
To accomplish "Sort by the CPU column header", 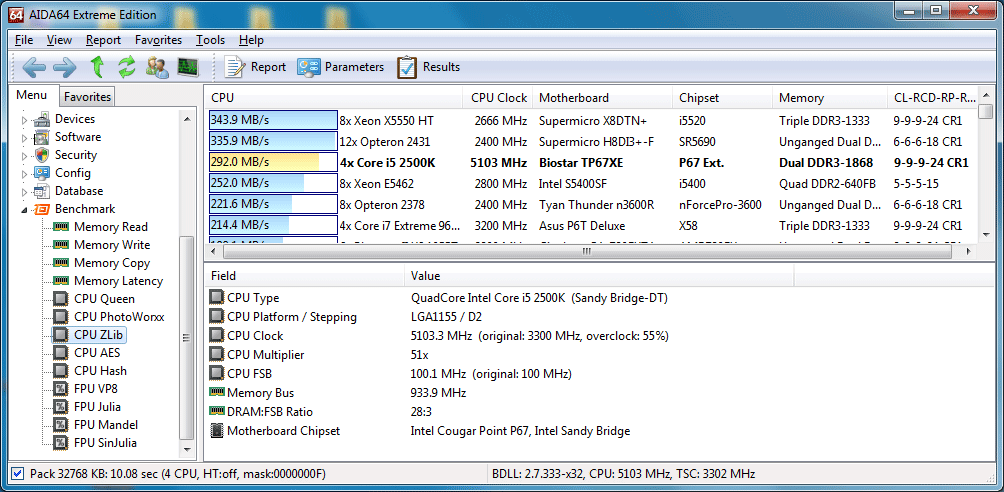I will pos(333,97).
